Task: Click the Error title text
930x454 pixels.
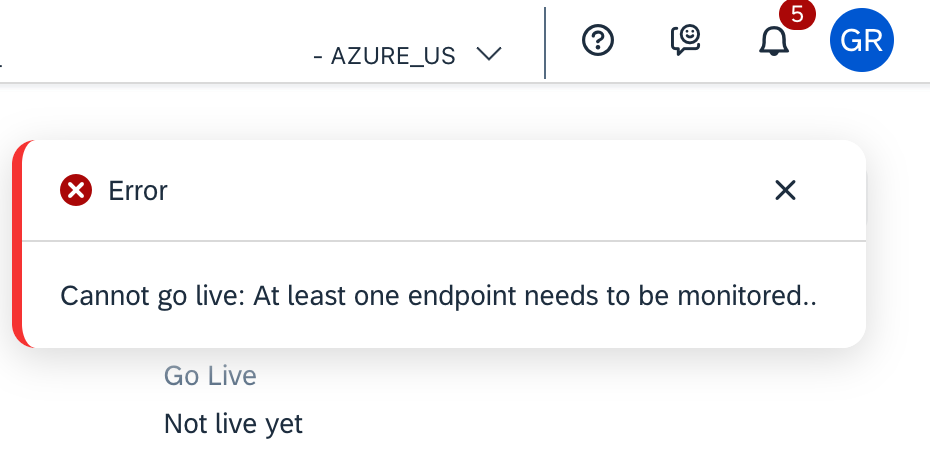Action: (x=138, y=191)
